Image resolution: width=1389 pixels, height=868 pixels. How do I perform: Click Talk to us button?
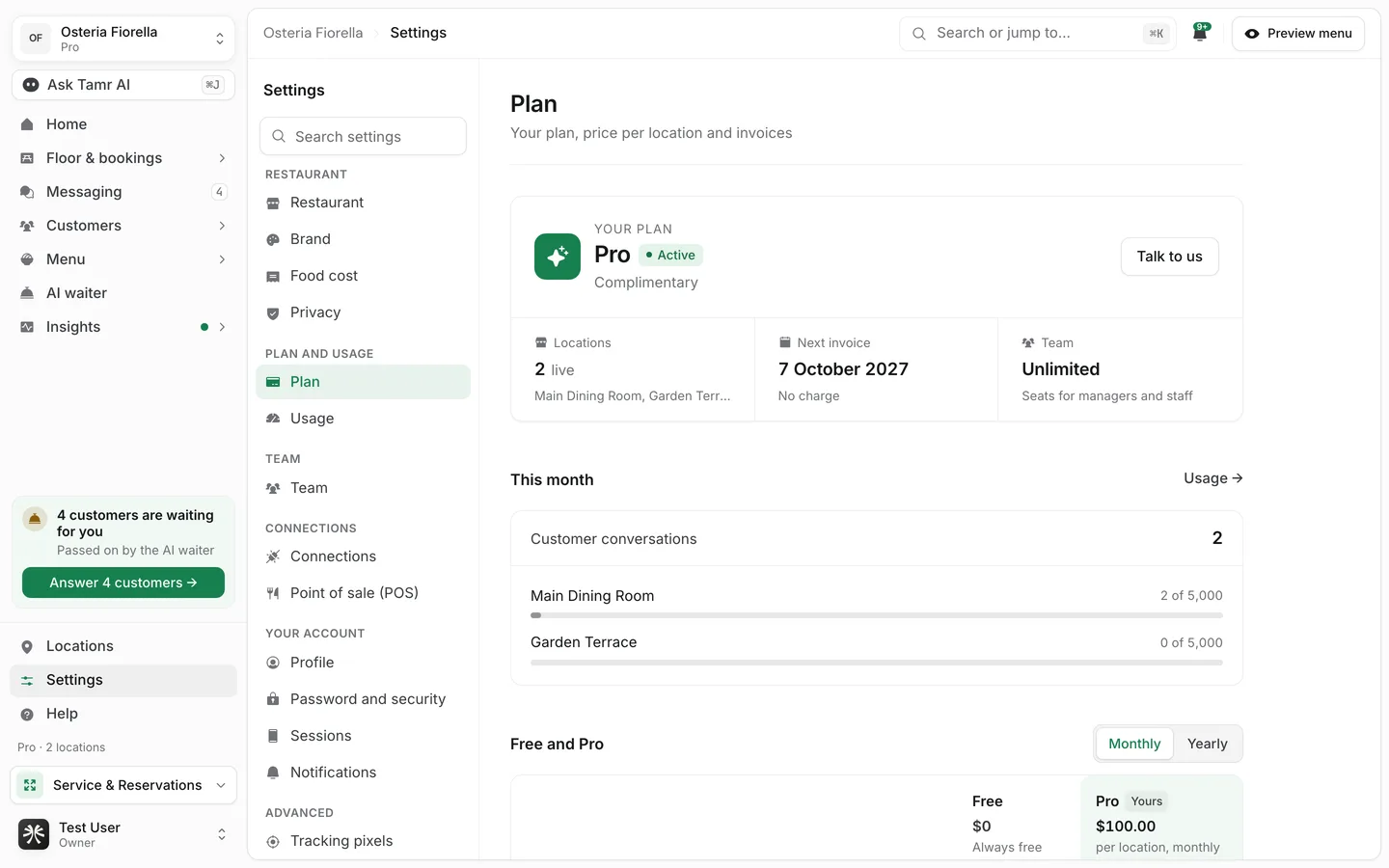[1169, 257]
